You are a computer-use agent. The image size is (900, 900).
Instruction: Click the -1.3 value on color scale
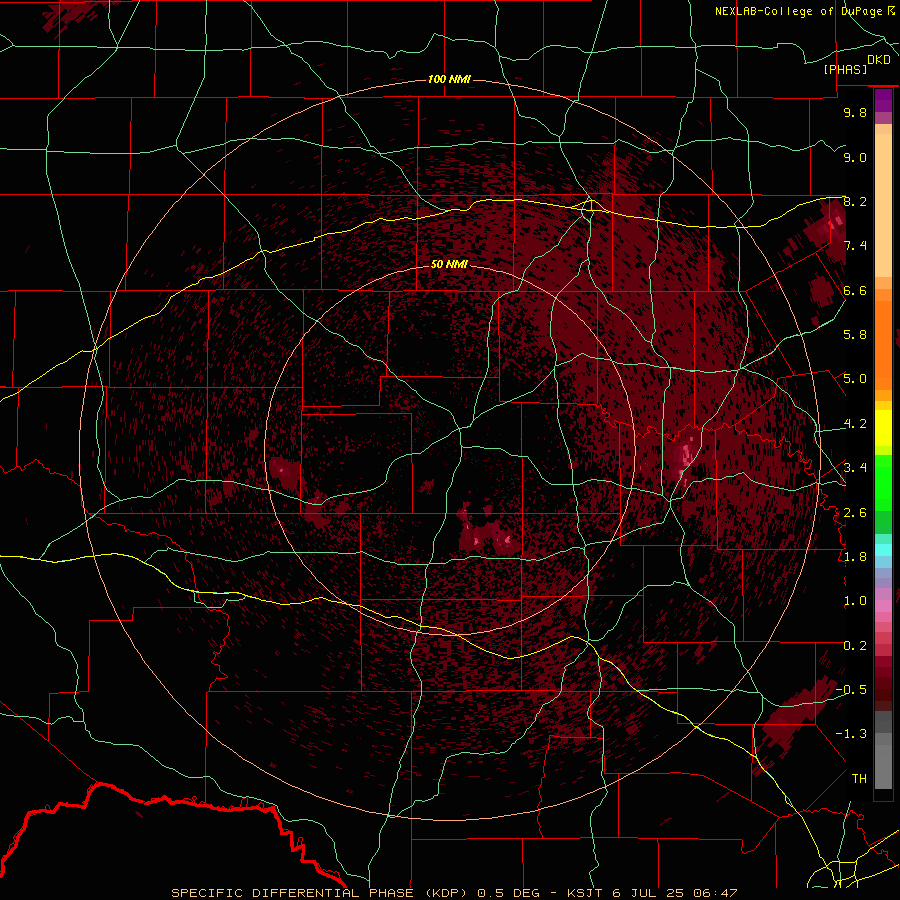851,734
